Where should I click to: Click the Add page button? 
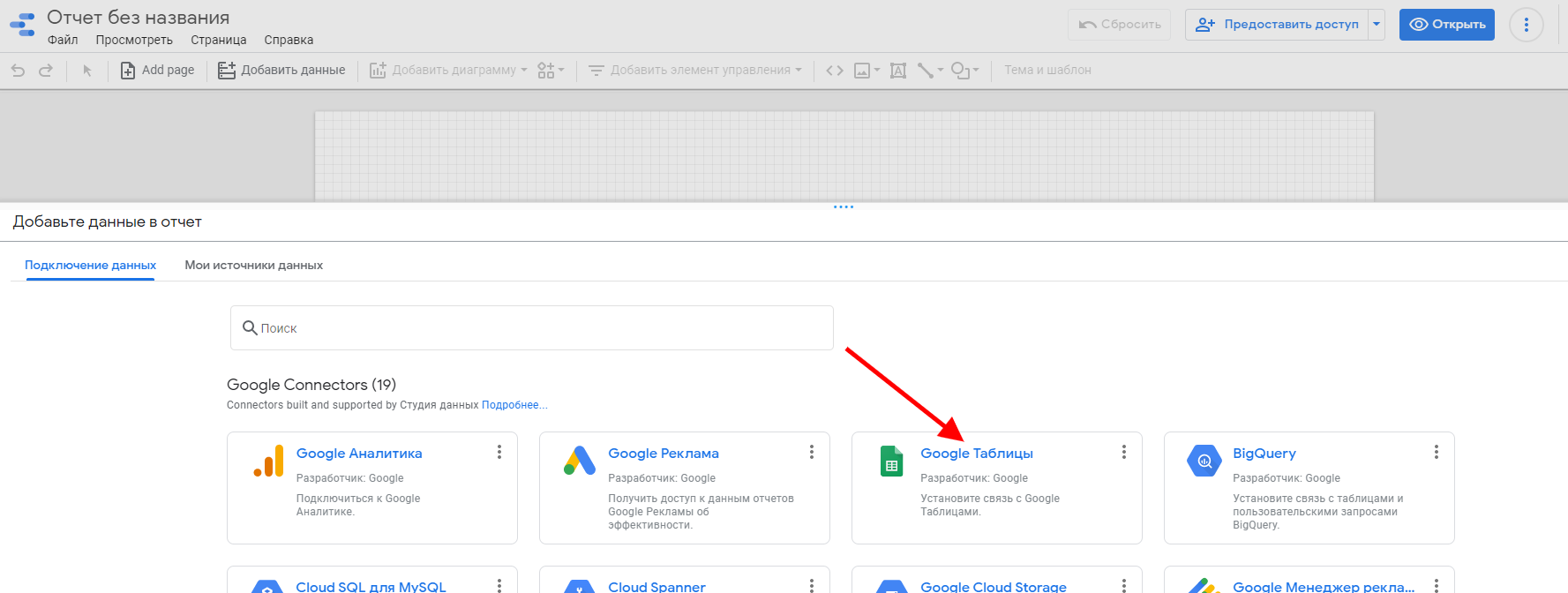tap(157, 70)
